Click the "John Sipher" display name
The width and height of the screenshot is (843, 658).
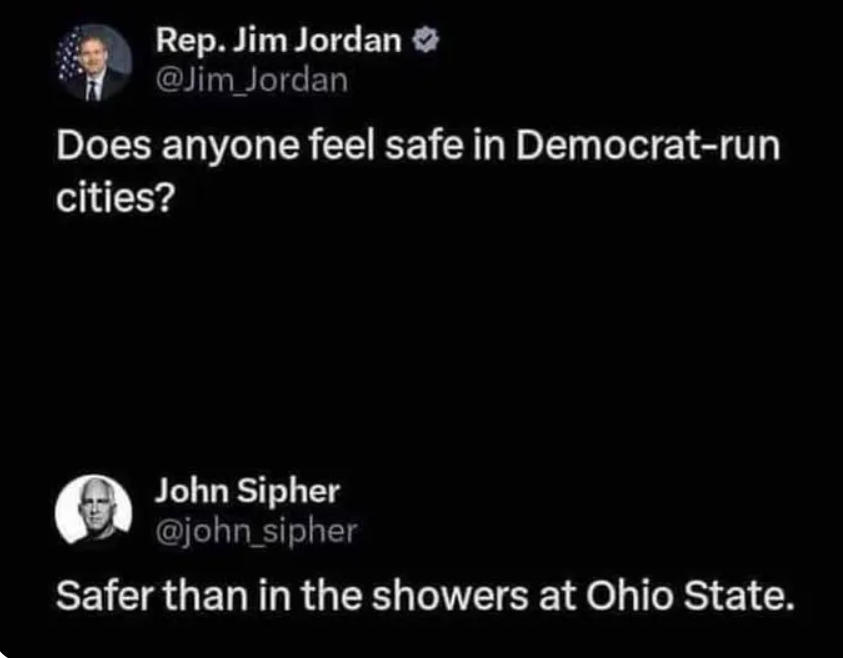pos(247,491)
